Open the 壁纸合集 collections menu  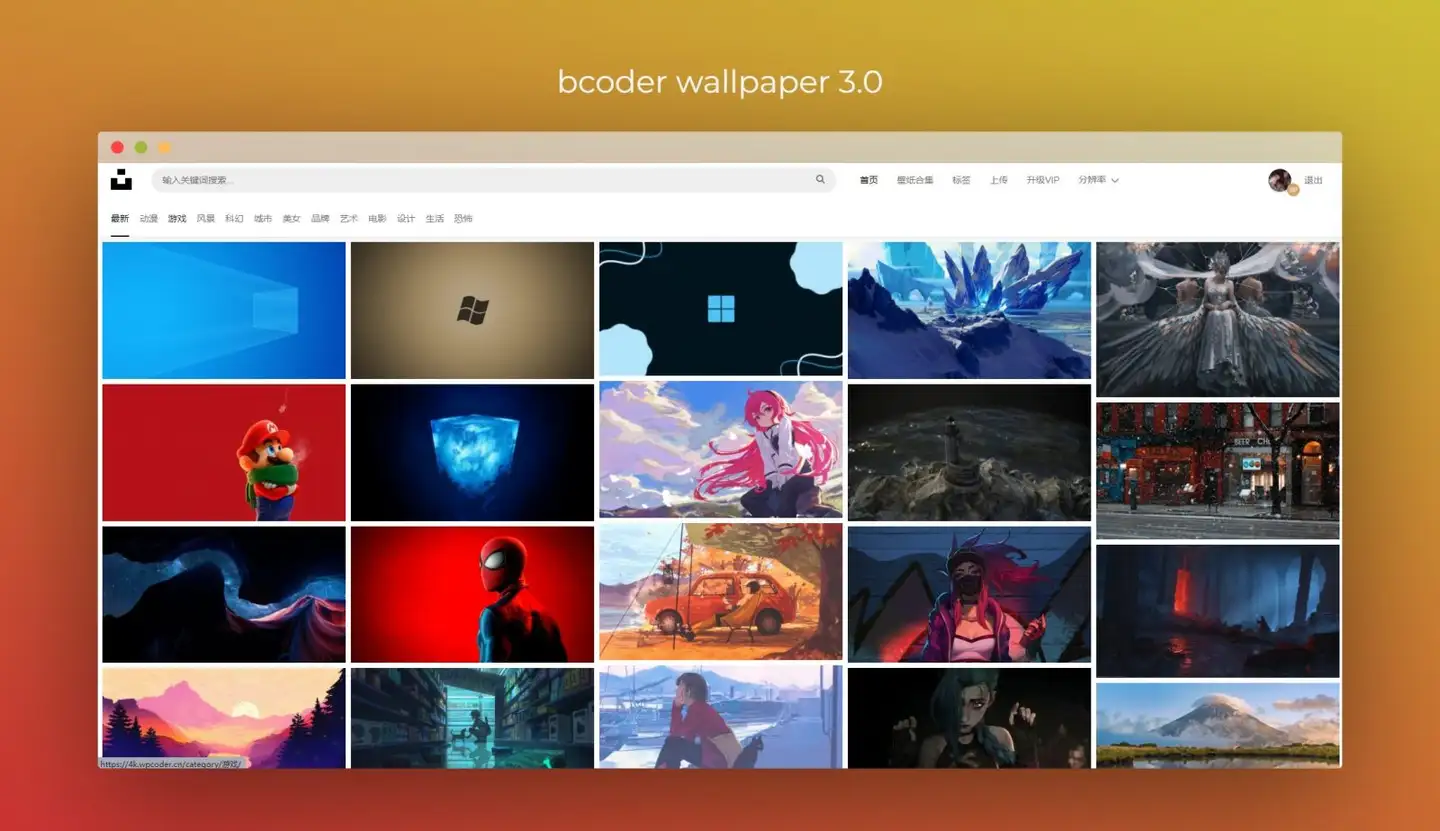coord(915,180)
